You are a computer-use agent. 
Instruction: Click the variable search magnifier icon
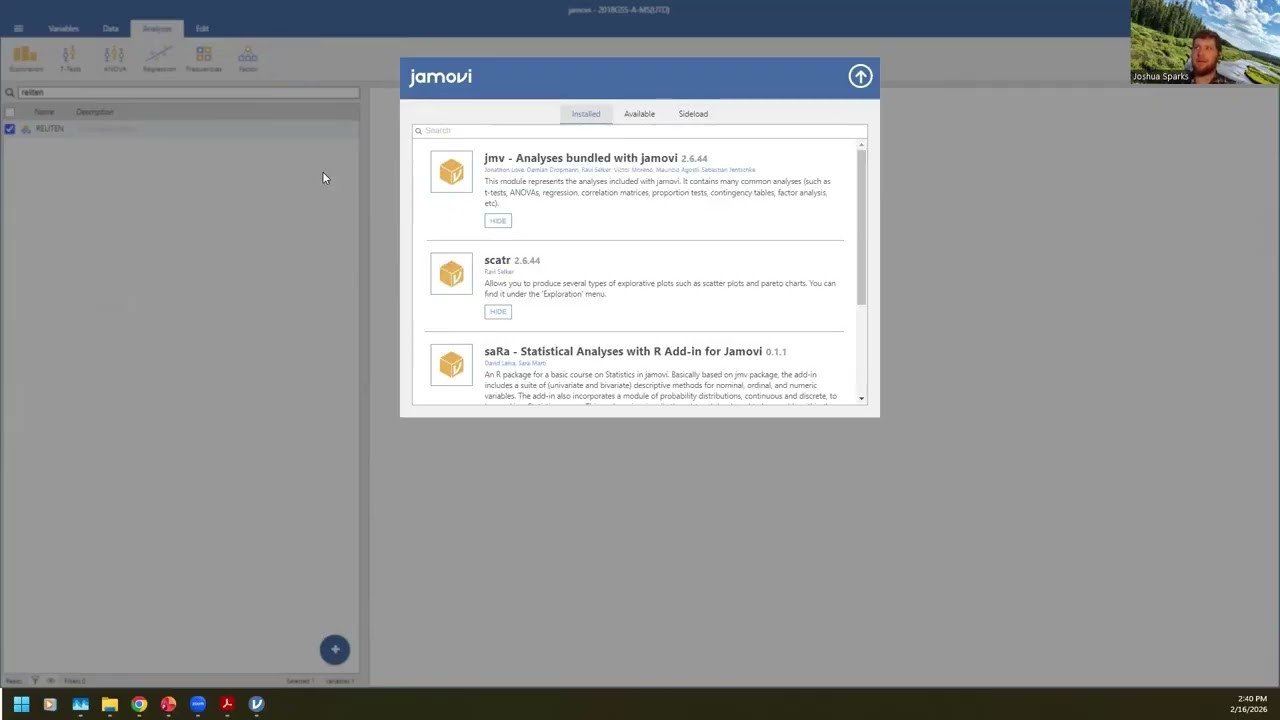(10, 92)
